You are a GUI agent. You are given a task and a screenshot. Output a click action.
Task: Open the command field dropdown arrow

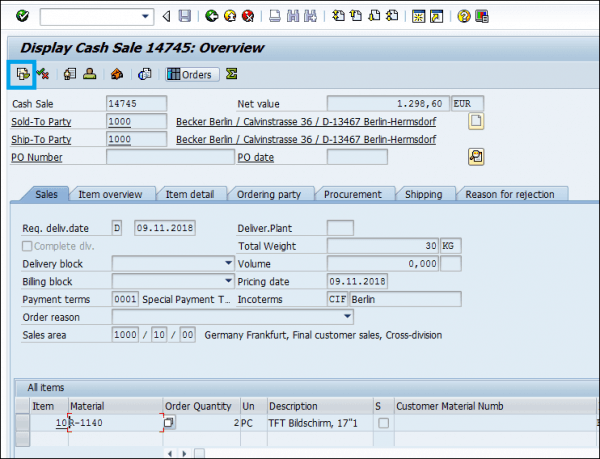click(145, 16)
